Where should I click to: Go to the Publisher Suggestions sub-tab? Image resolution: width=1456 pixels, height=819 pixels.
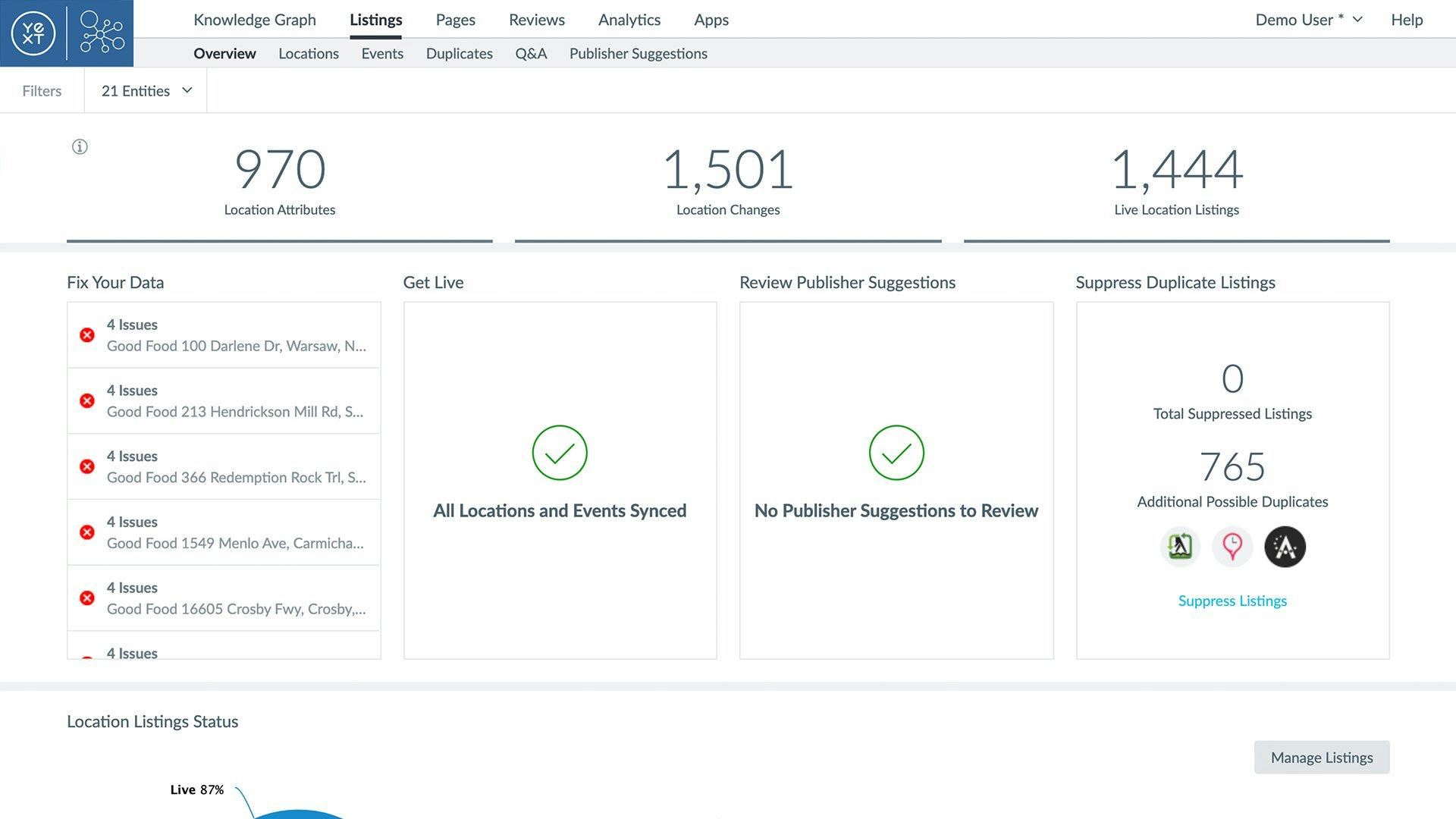(x=638, y=54)
